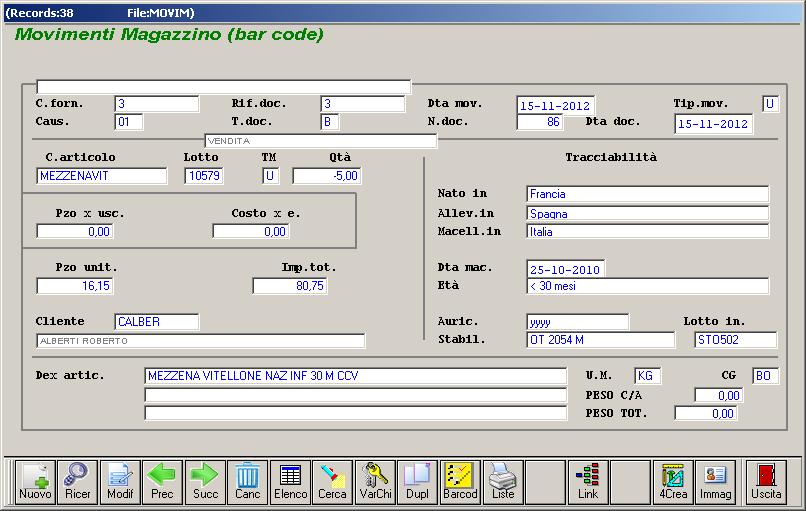Select the Qtà field showing -5,00
This screenshot has height=511, width=806.
pos(327,176)
